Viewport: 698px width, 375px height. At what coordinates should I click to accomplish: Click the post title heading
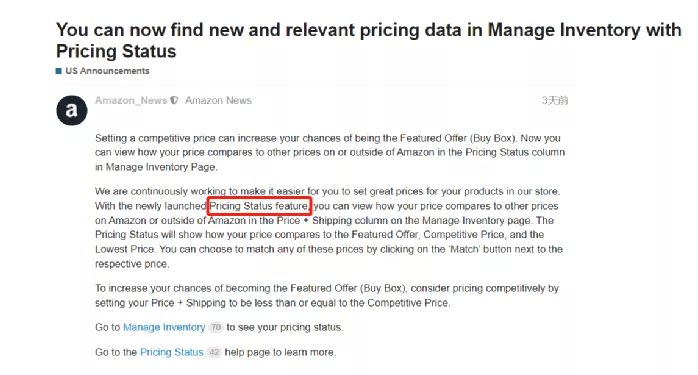coord(369,41)
